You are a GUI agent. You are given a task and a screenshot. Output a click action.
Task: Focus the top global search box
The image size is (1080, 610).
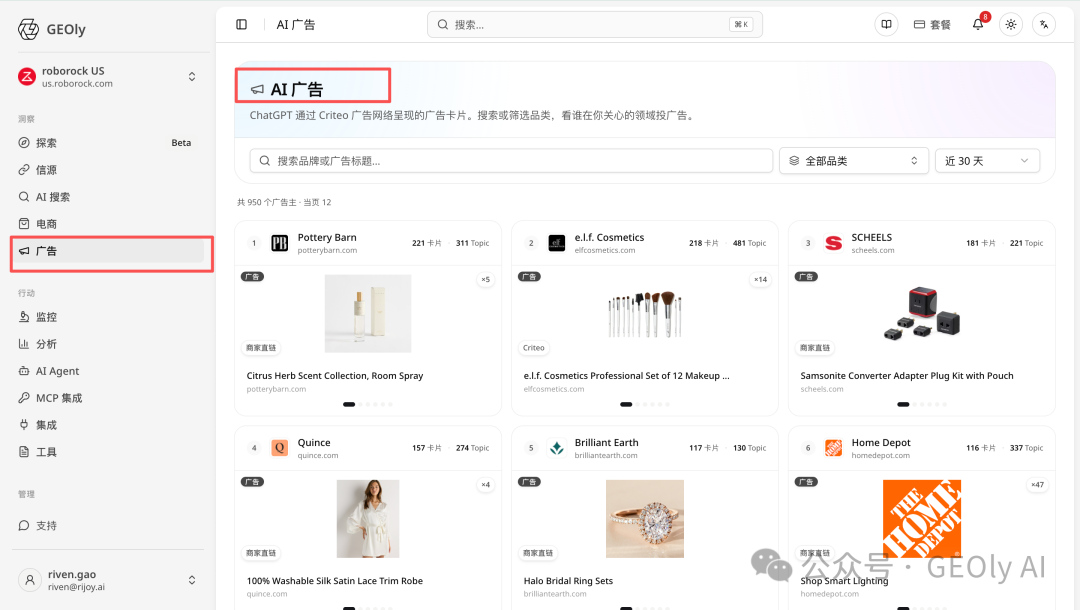(594, 25)
